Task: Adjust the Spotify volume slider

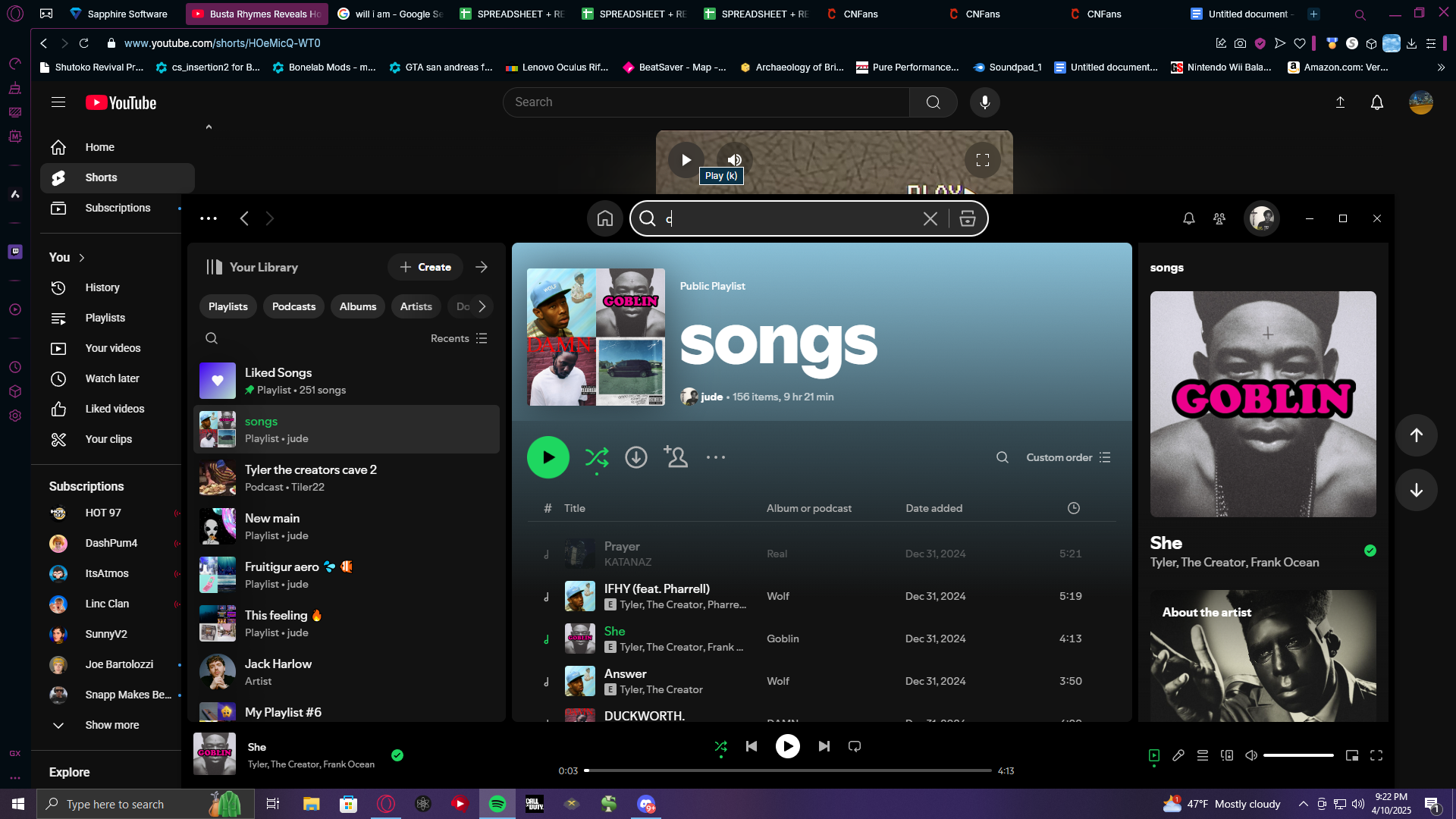Action: [1298, 755]
